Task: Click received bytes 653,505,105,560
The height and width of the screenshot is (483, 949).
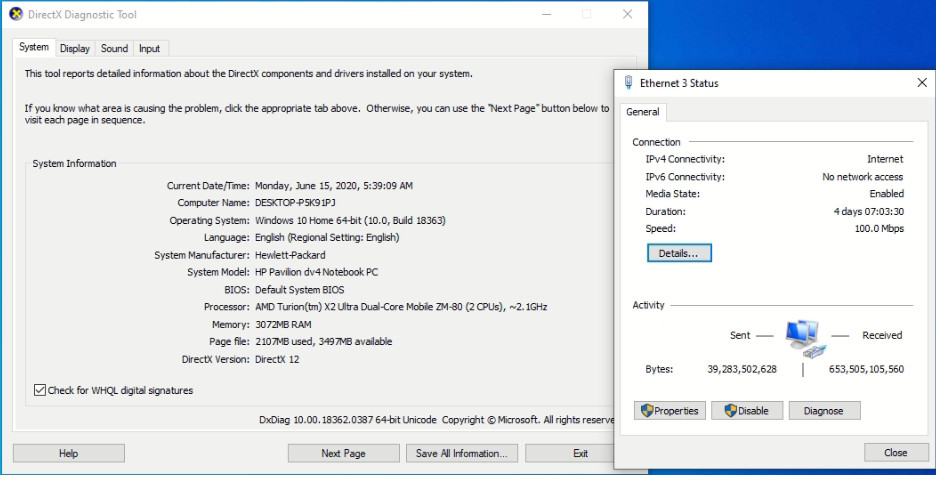Action: point(867,369)
